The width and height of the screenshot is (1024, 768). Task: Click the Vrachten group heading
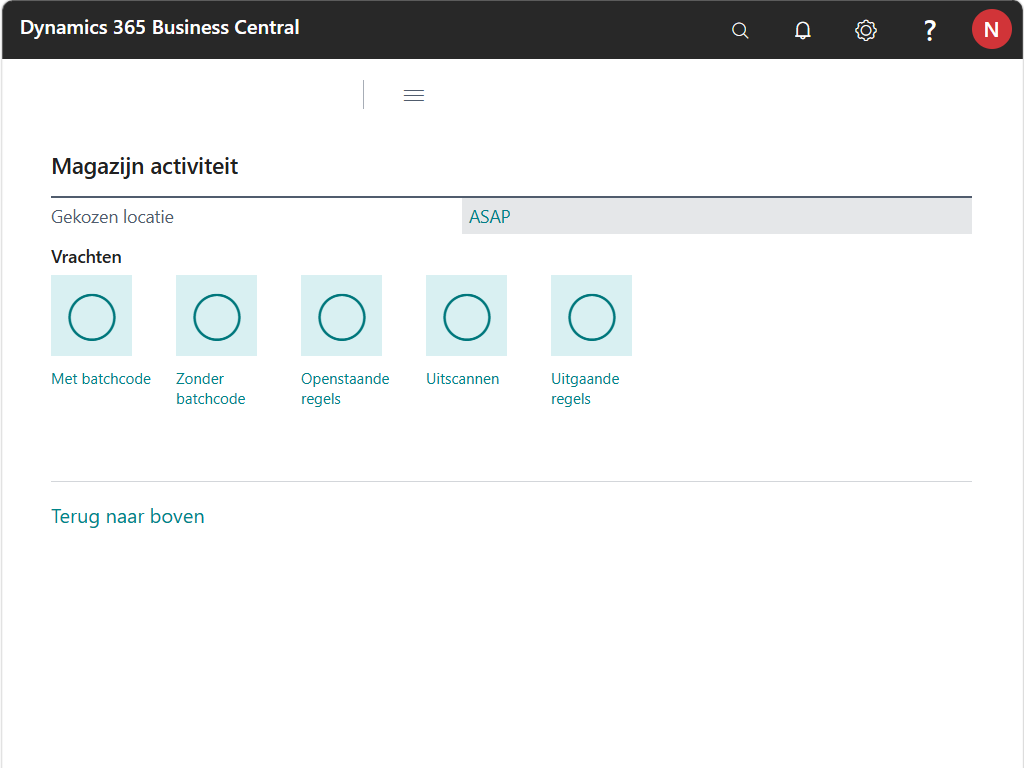[86, 257]
